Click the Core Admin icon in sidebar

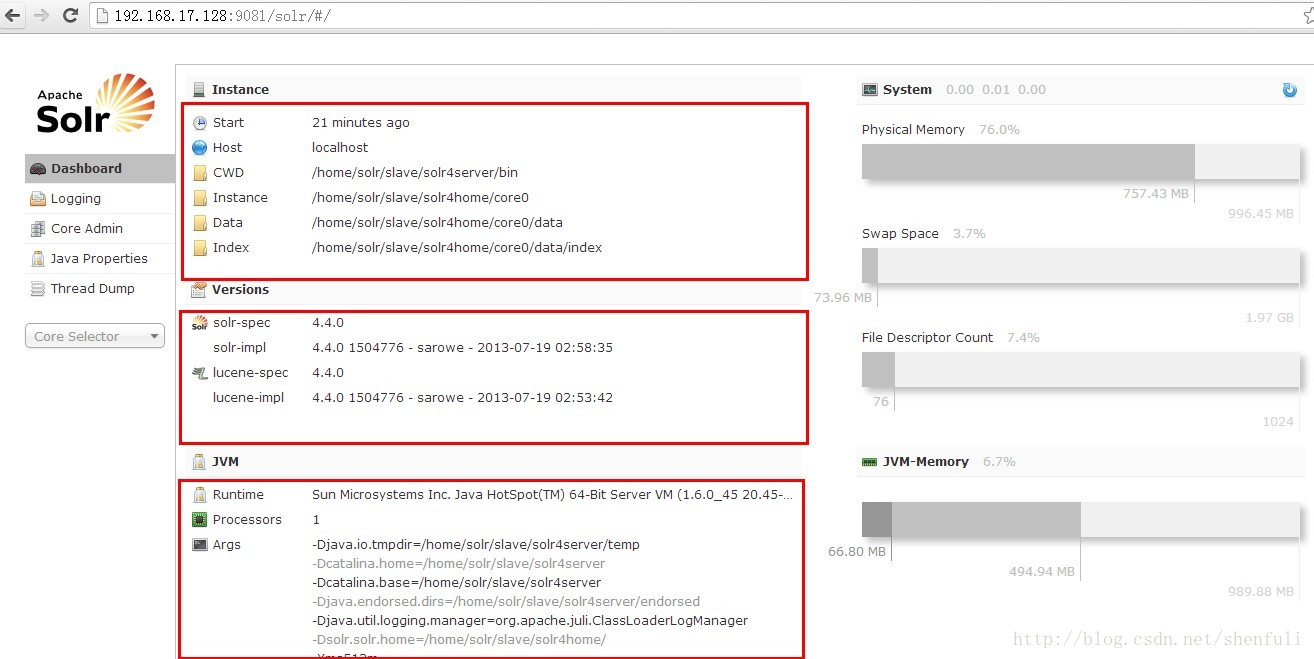pyautogui.click(x=38, y=228)
